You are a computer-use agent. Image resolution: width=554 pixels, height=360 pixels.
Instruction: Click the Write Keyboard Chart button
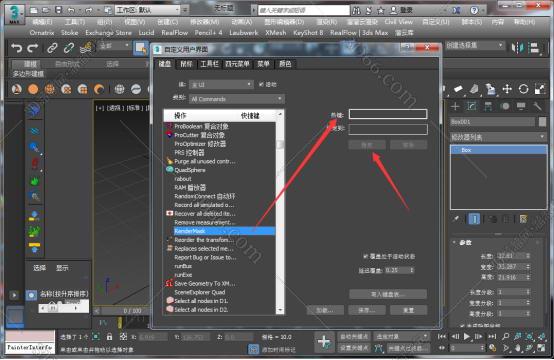pyautogui.click(x=388, y=294)
